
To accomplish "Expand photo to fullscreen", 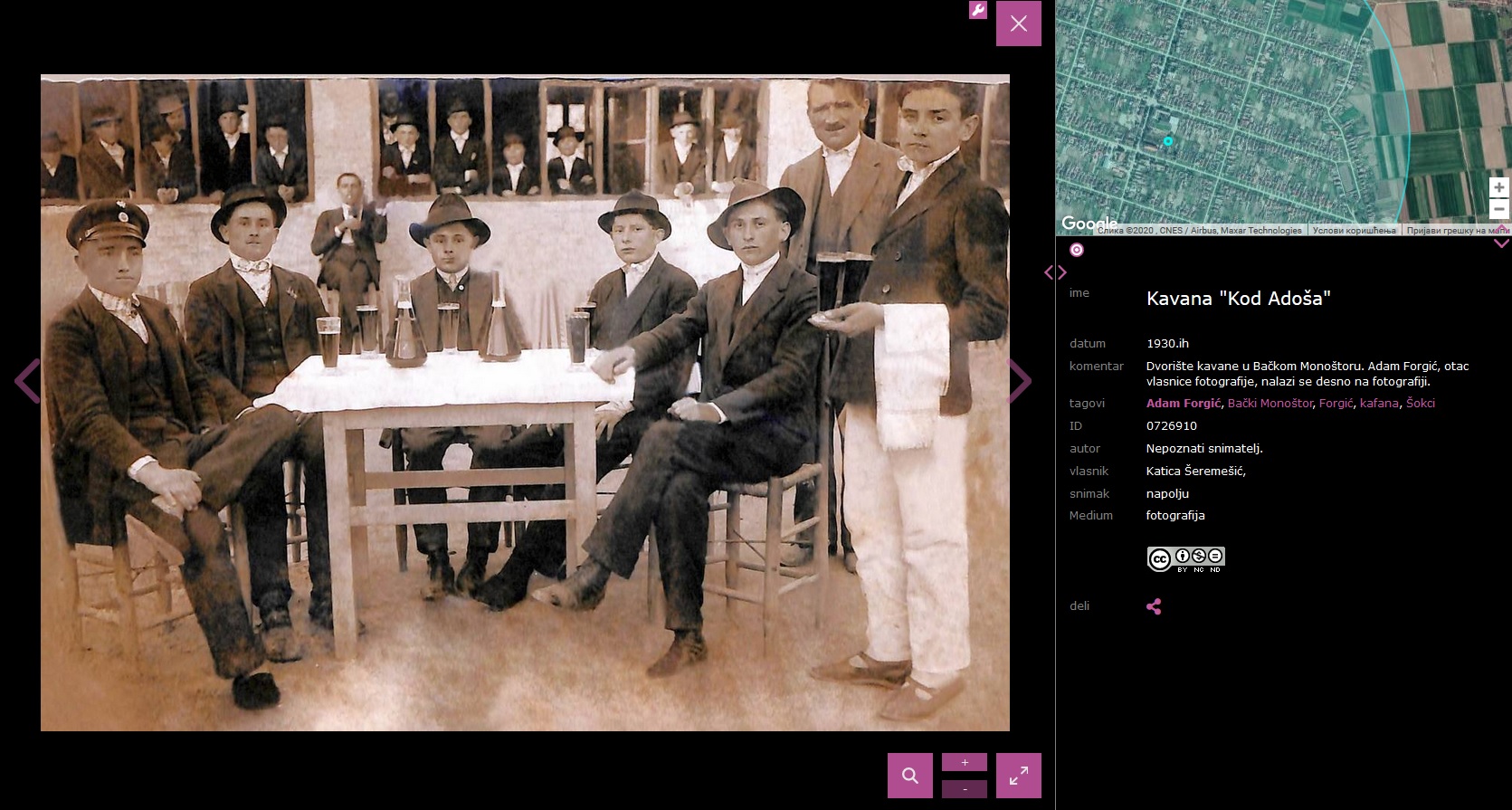I will point(1018,776).
